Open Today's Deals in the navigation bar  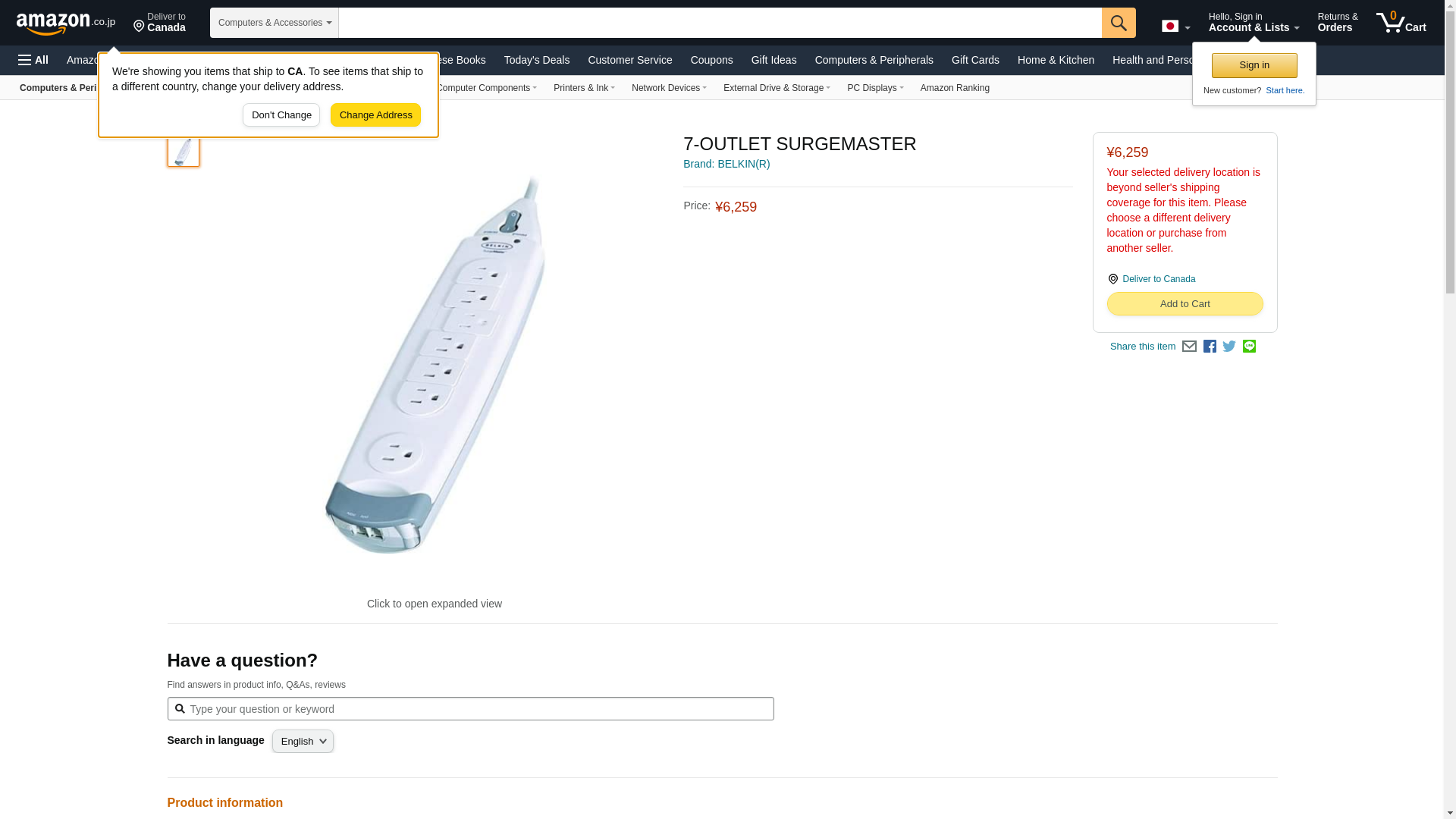click(537, 60)
